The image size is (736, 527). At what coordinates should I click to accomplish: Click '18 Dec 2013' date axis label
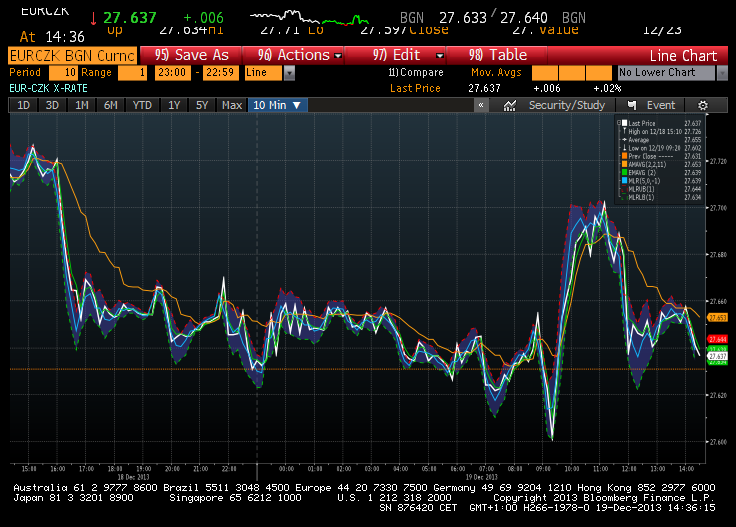click(x=133, y=477)
